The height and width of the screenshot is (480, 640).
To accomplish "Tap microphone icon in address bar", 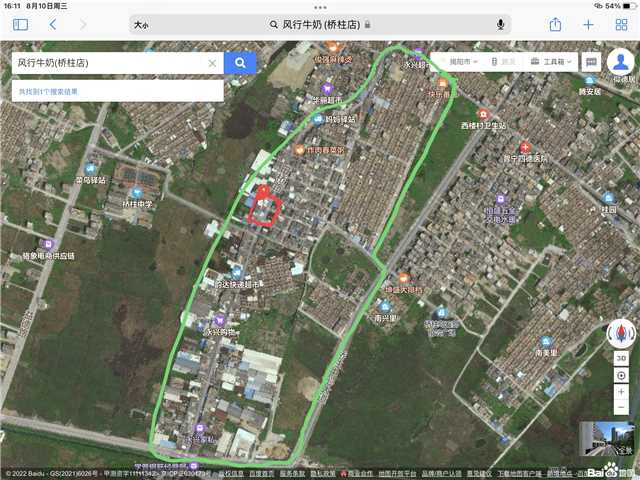I will pyautogui.click(x=500, y=24).
